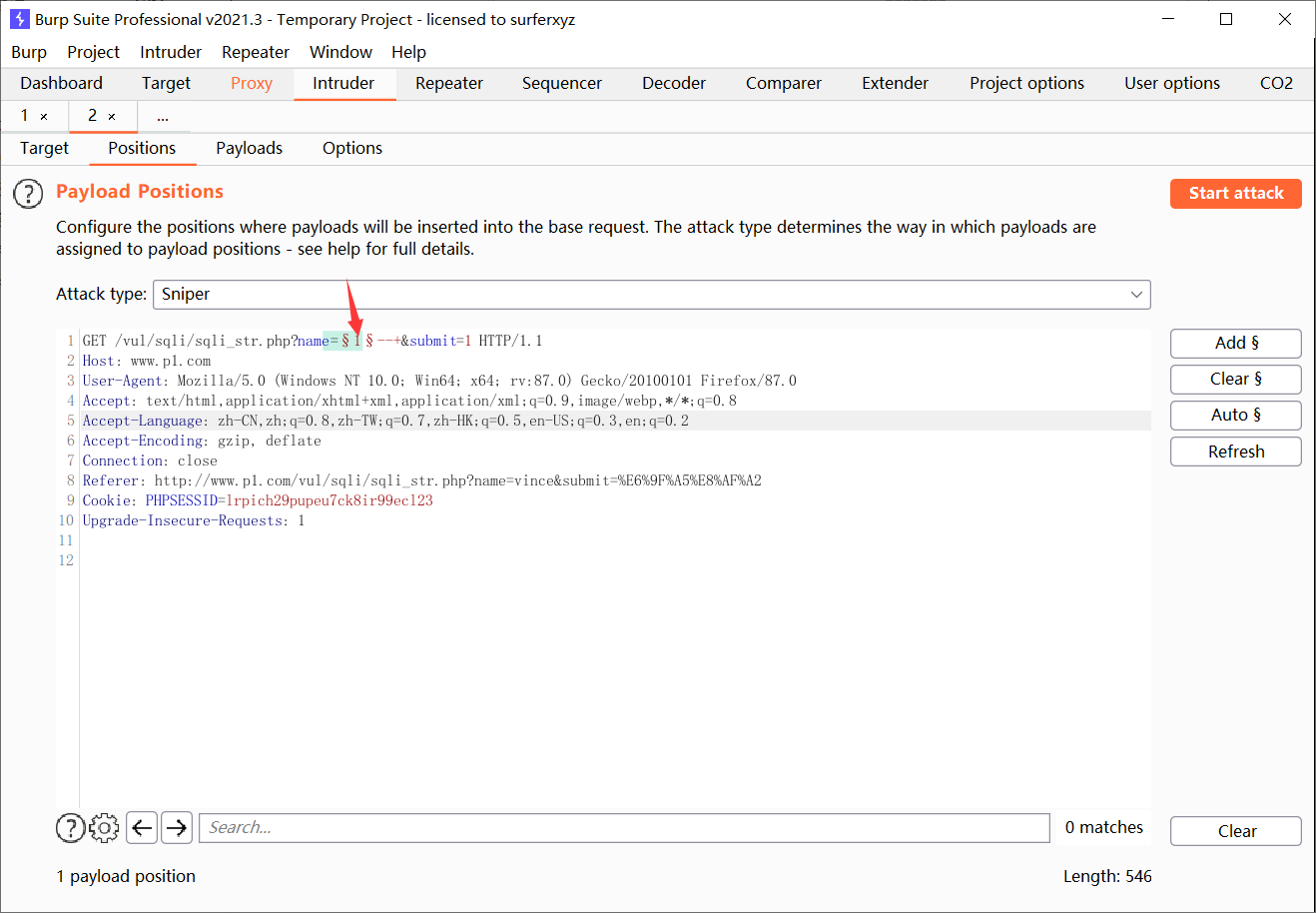Select Intruder attack tab 1

pyautogui.click(x=25, y=116)
